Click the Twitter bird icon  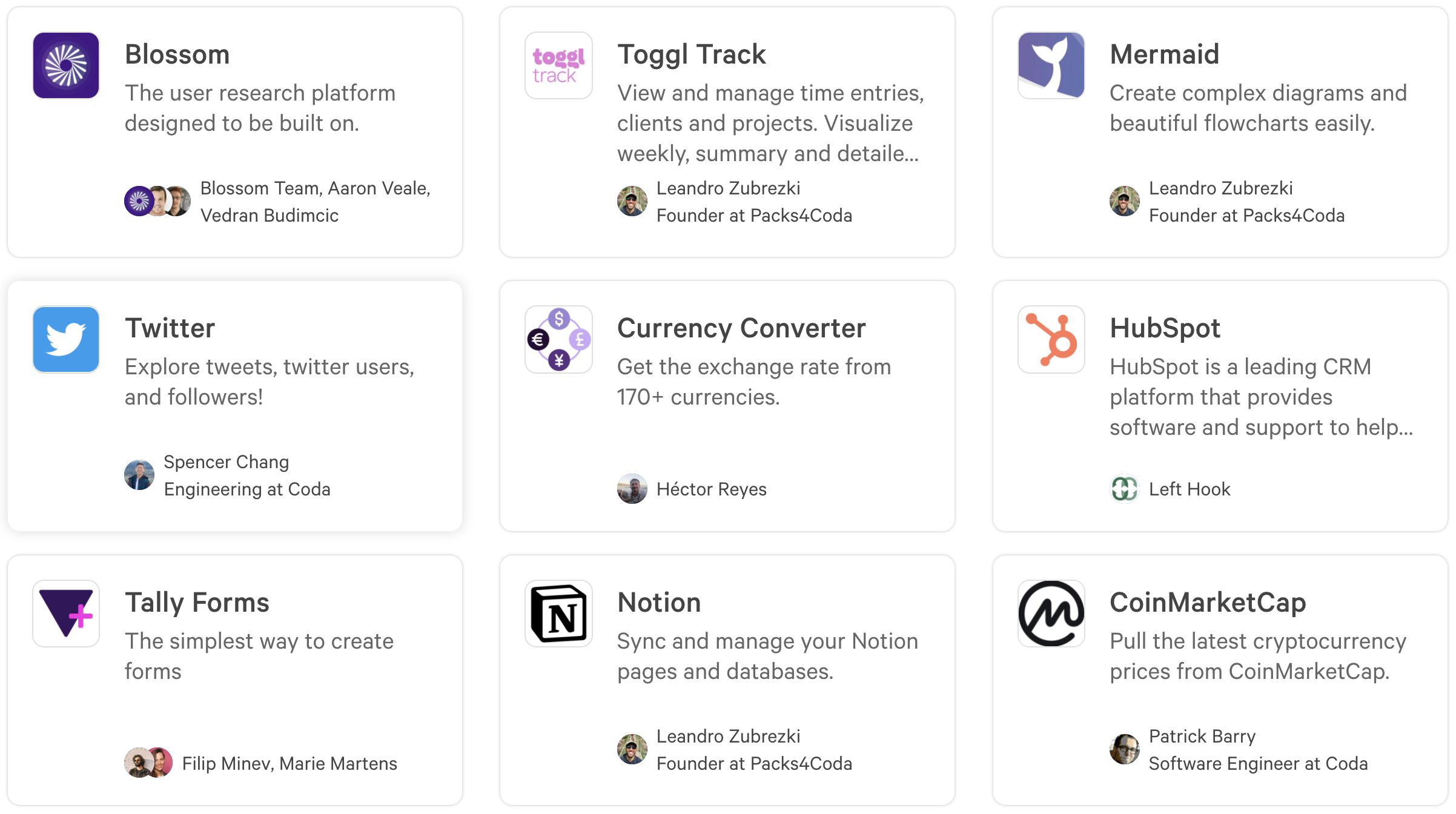[66, 339]
